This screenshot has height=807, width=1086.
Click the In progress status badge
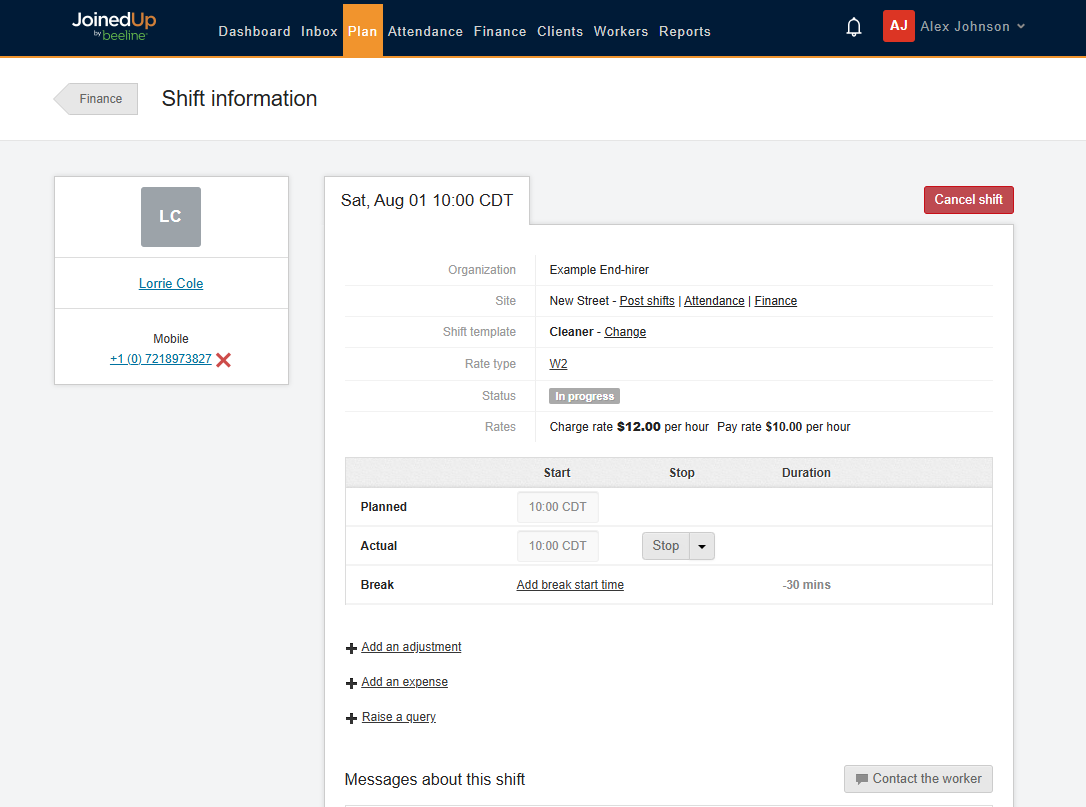click(x=585, y=396)
